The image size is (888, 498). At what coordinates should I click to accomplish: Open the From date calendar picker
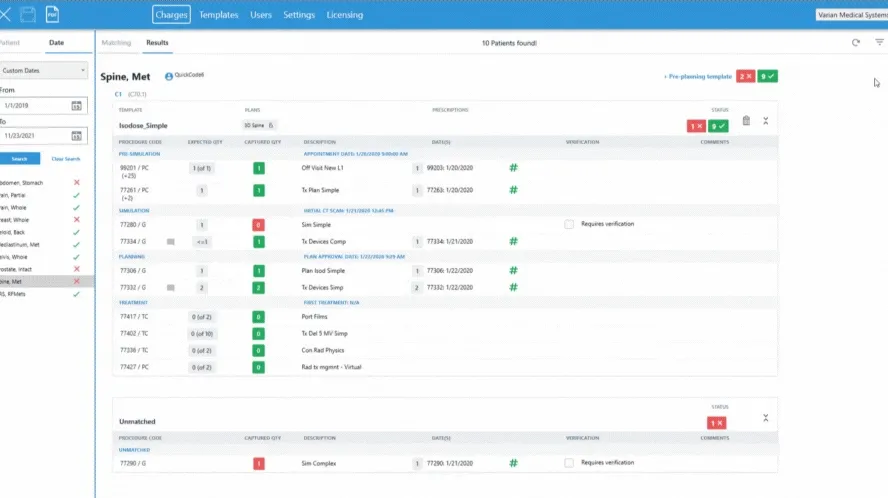point(77,105)
